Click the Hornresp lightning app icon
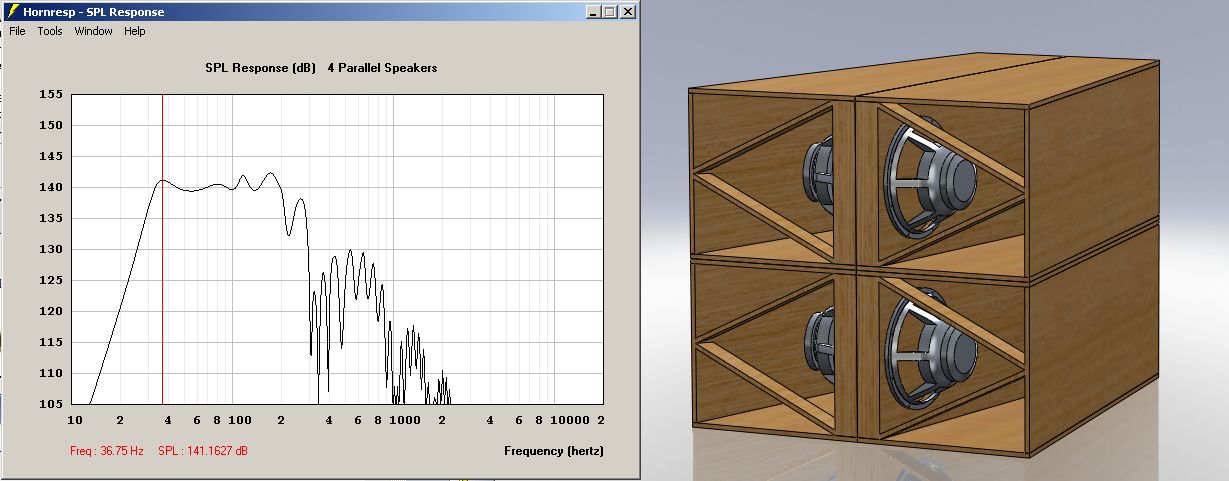 [x=12, y=12]
